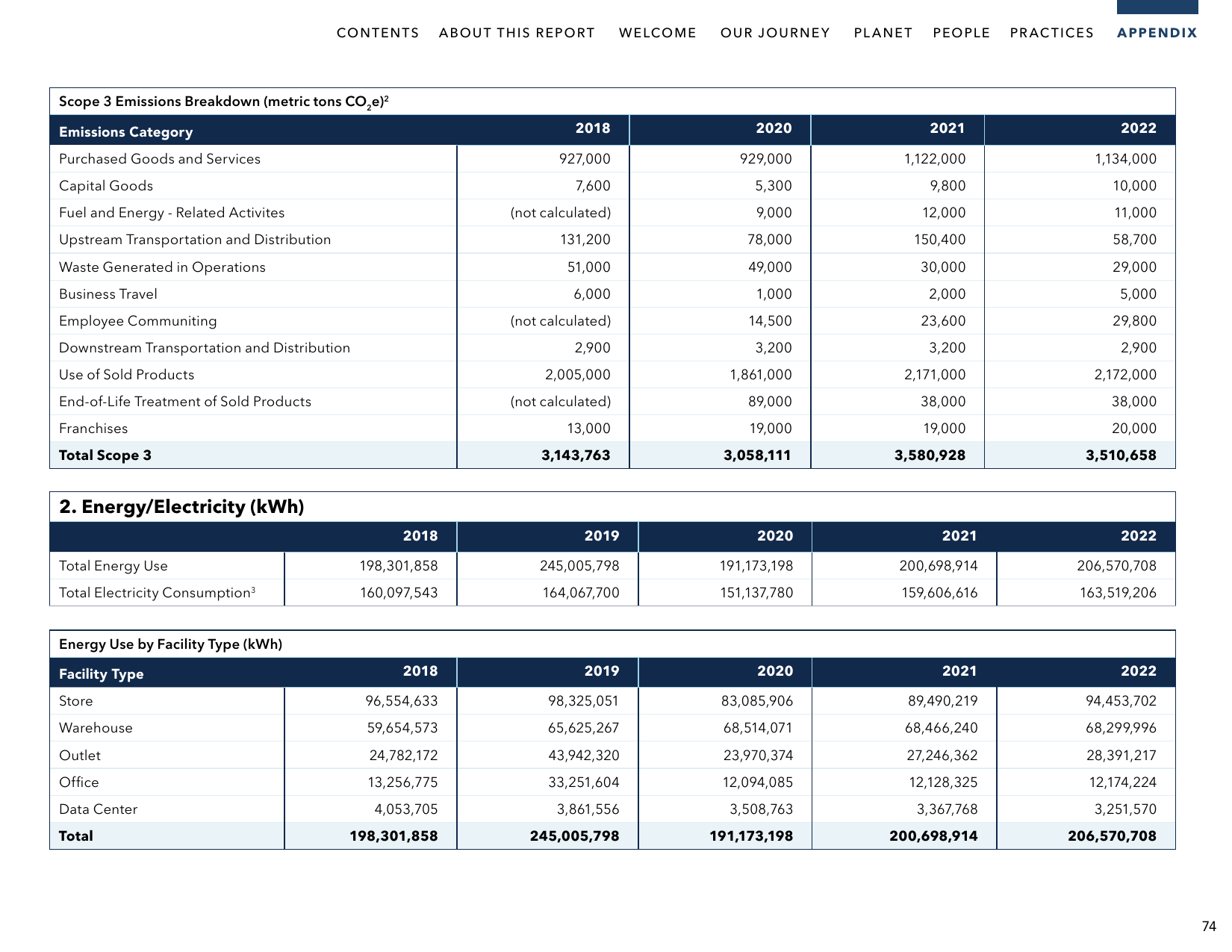Click the Franchises row label
1232x952 pixels.
tap(93, 429)
